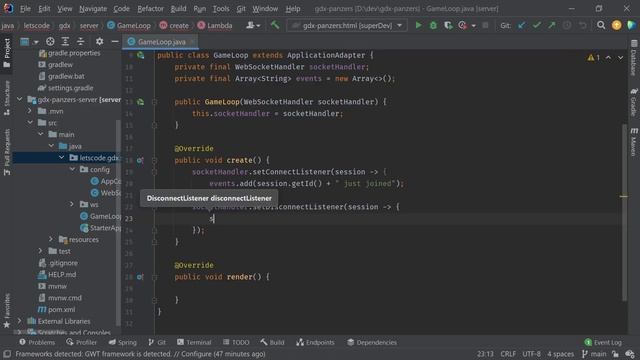Click the override gutter icon beside create()
640x360 pixels.
coord(140,160)
